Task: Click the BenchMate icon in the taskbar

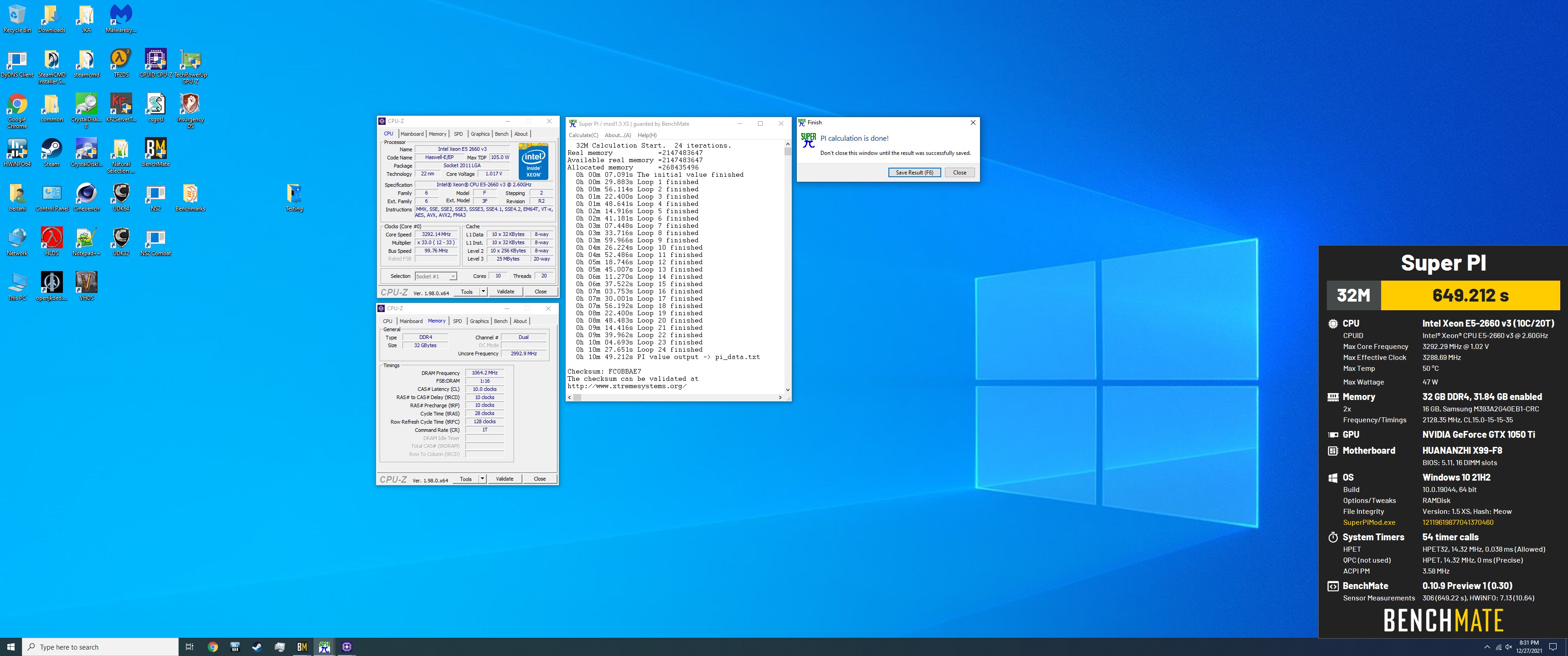Action: (302, 647)
